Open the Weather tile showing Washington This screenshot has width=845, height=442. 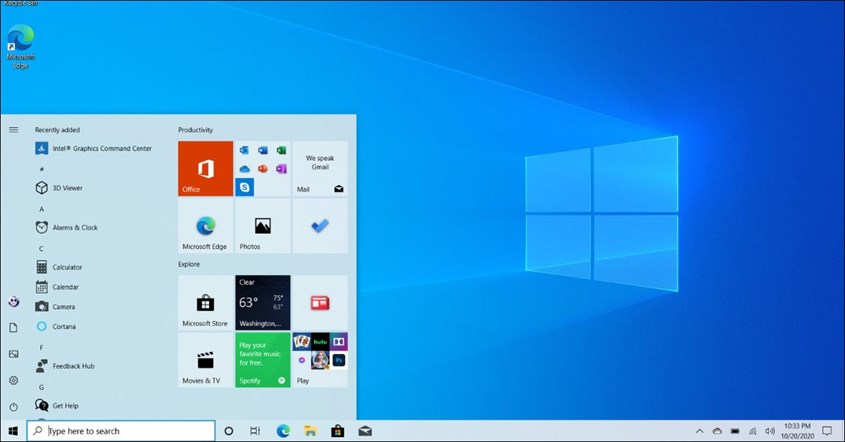262,303
